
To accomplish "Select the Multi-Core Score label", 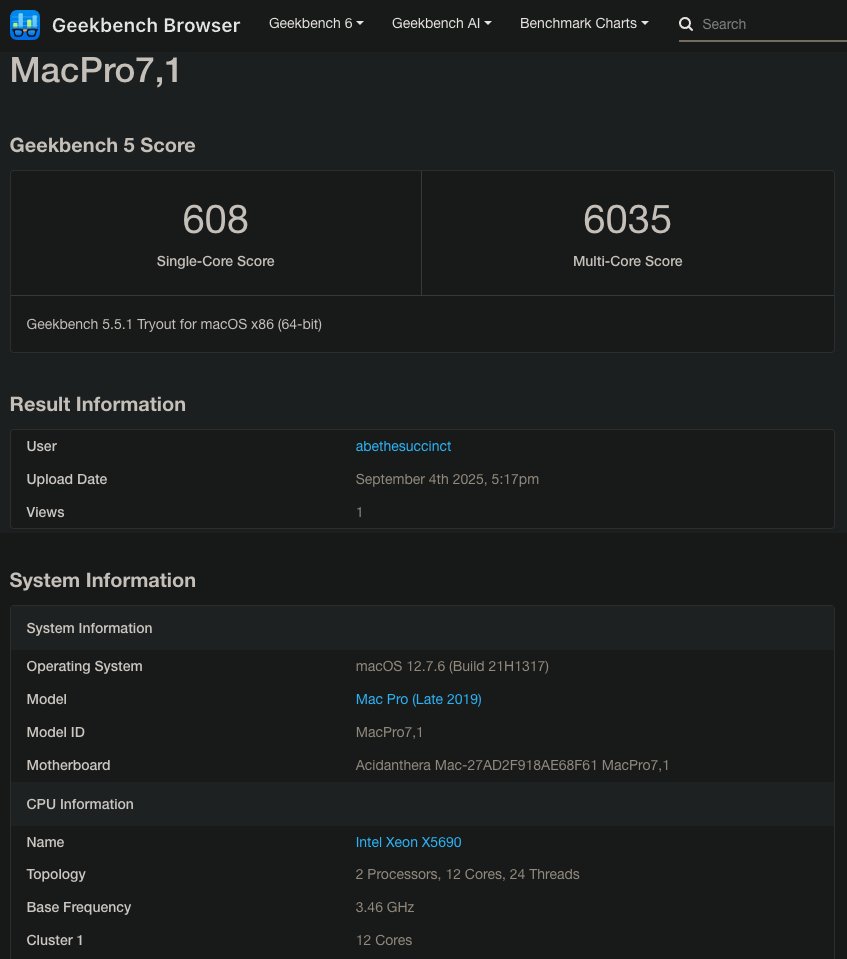I will (x=627, y=261).
